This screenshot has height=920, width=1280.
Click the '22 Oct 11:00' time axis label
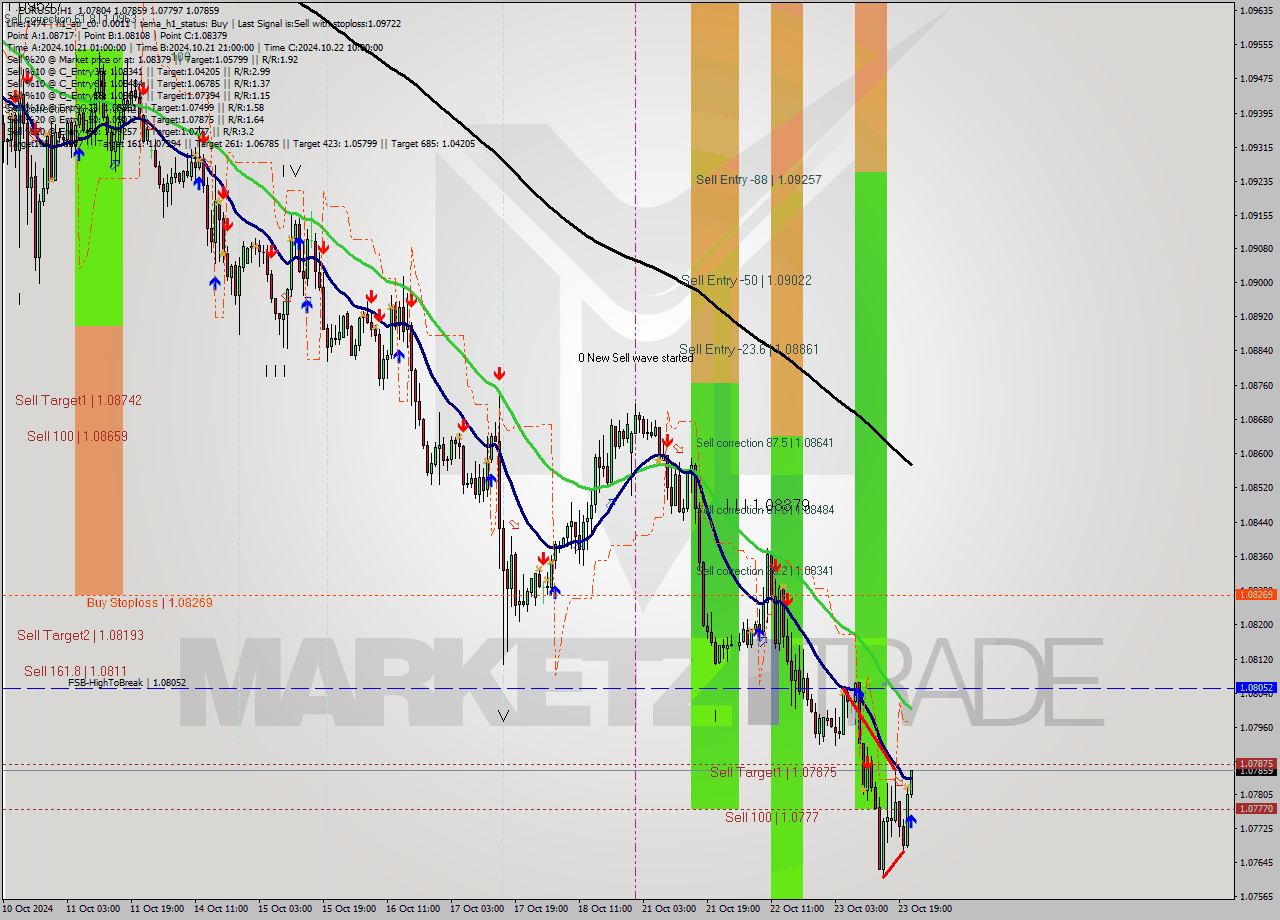(797, 909)
